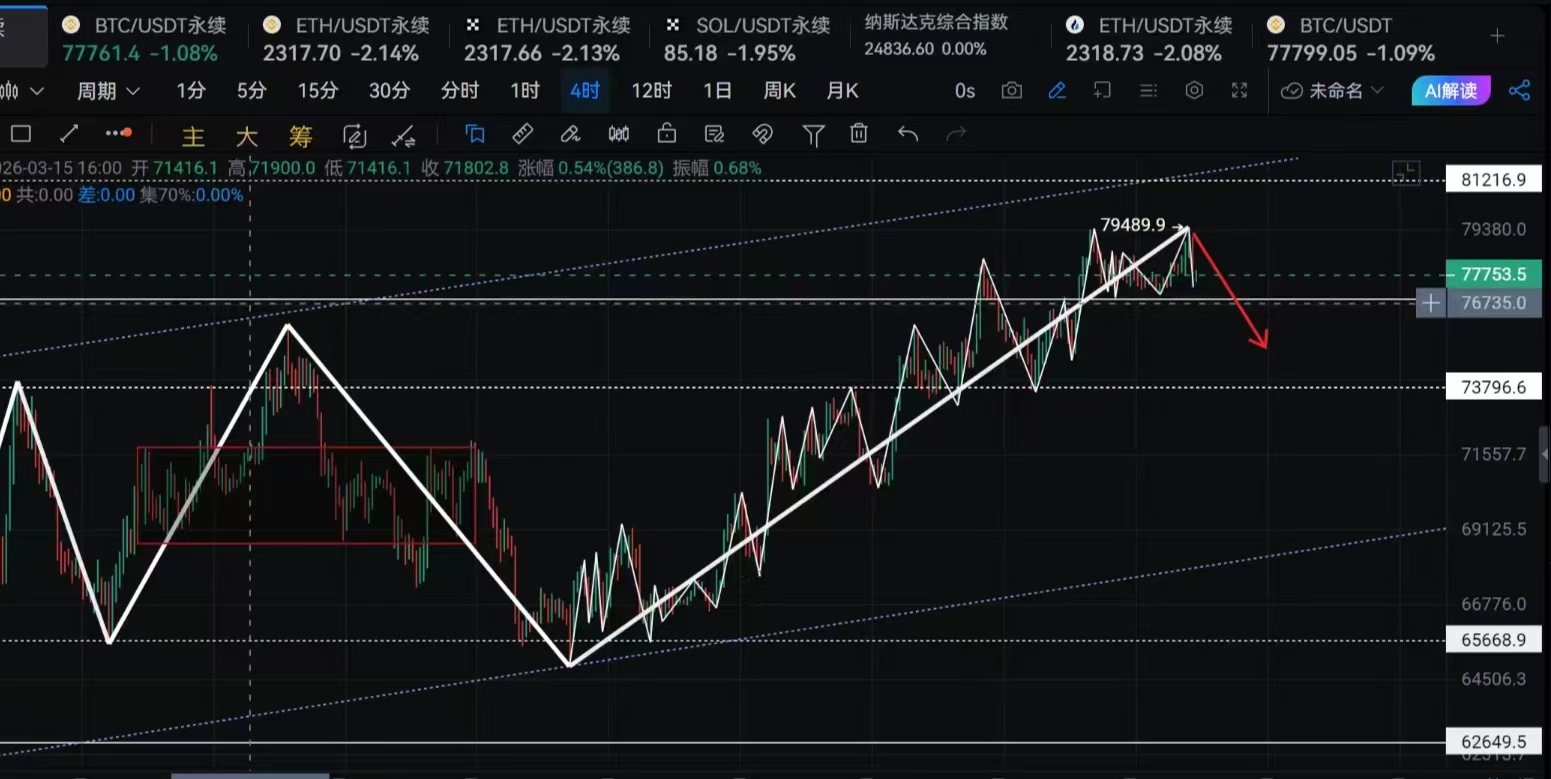Screen dimensions: 1551x779
Task: Switch to the 1日 timeframe
Action: pyautogui.click(x=717, y=91)
